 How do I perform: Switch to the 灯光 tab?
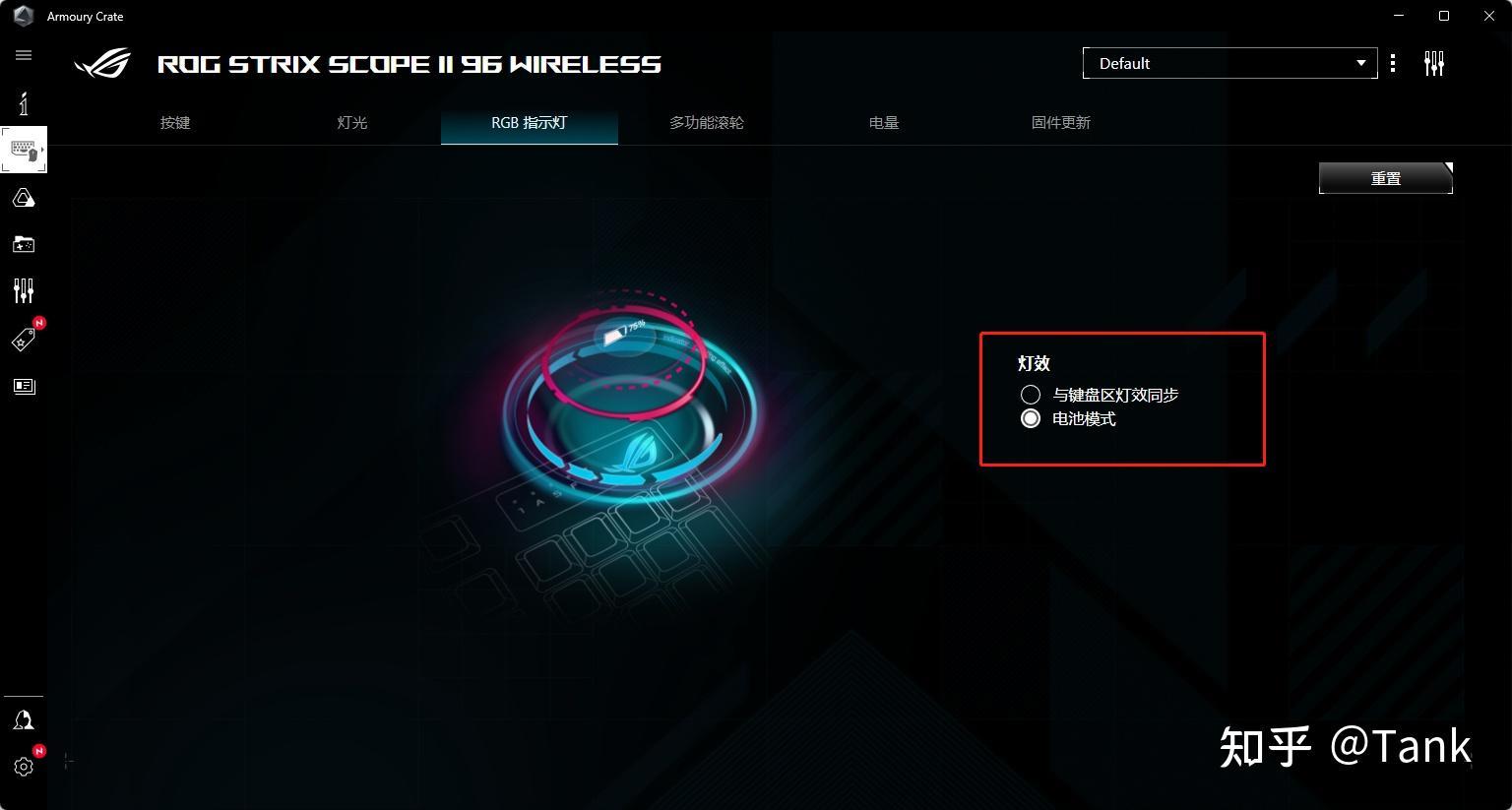pyautogui.click(x=352, y=123)
